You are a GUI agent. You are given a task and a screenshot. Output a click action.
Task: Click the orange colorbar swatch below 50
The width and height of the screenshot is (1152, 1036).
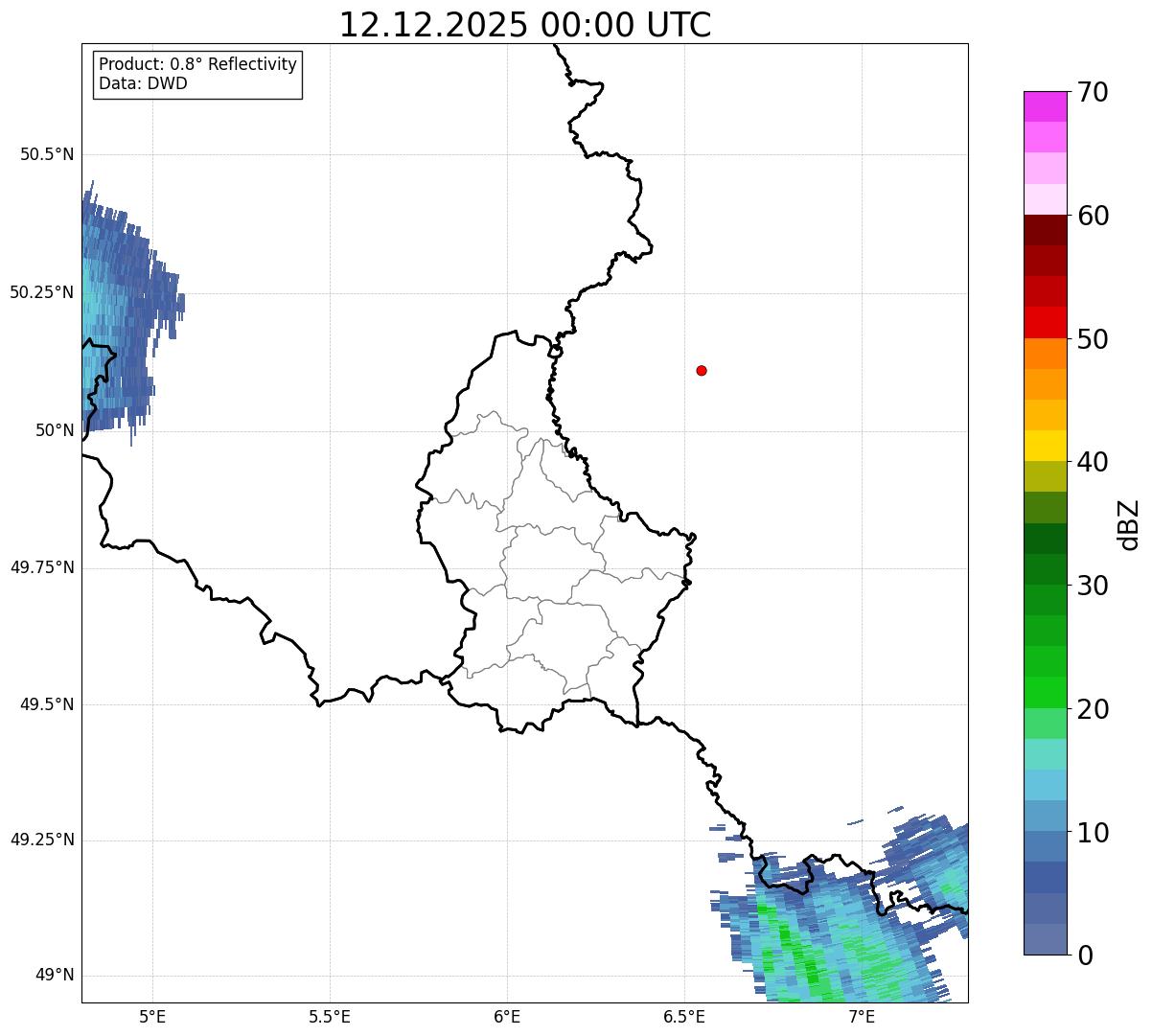(x=1045, y=354)
